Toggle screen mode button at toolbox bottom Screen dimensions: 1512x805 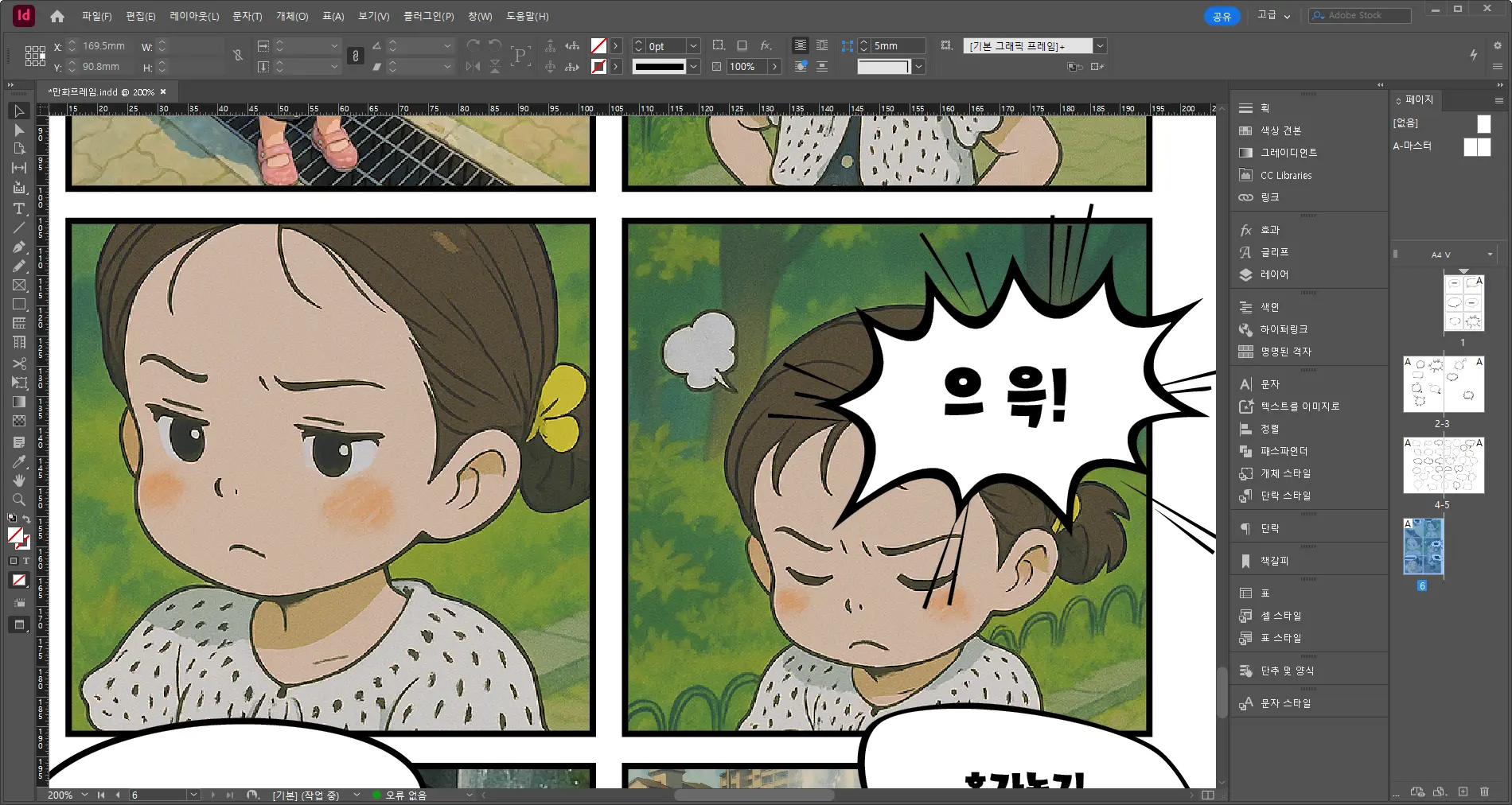point(19,625)
